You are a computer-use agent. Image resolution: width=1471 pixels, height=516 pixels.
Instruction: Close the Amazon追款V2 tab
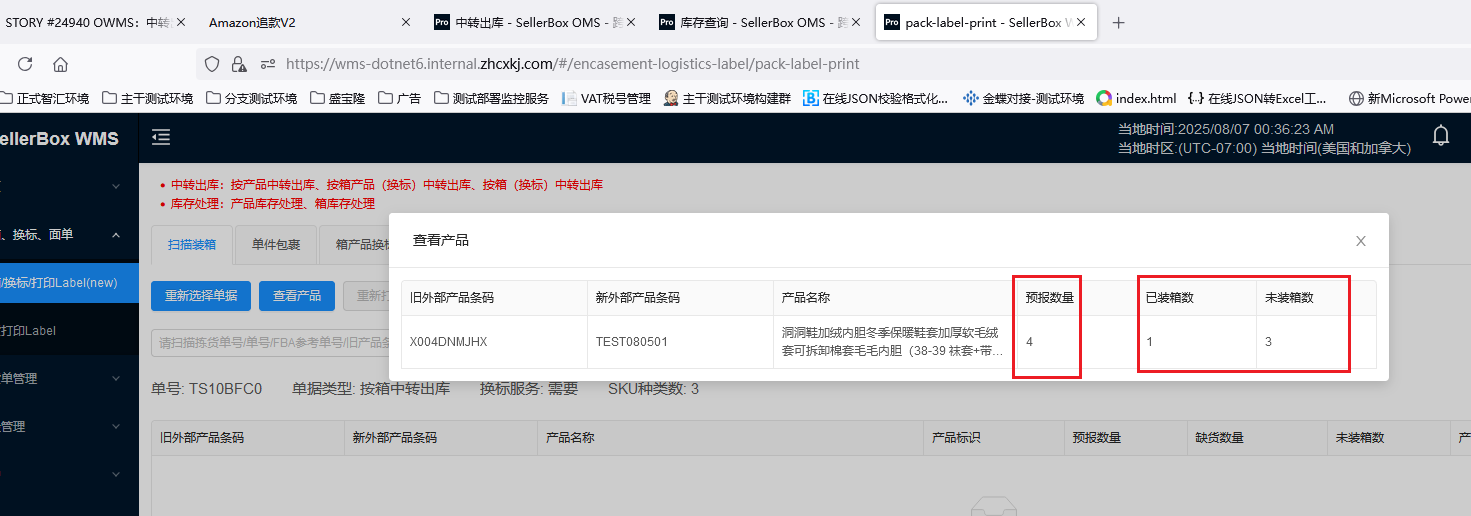click(406, 22)
